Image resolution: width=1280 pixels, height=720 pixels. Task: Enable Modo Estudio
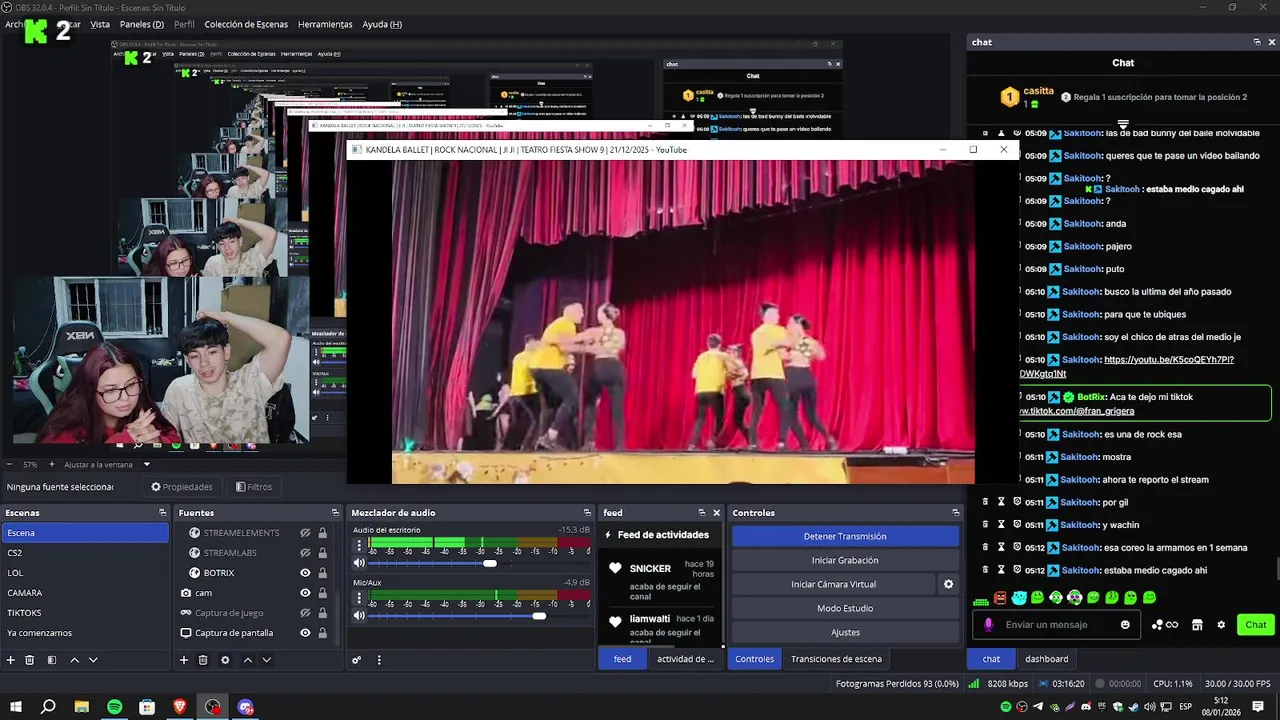(845, 608)
